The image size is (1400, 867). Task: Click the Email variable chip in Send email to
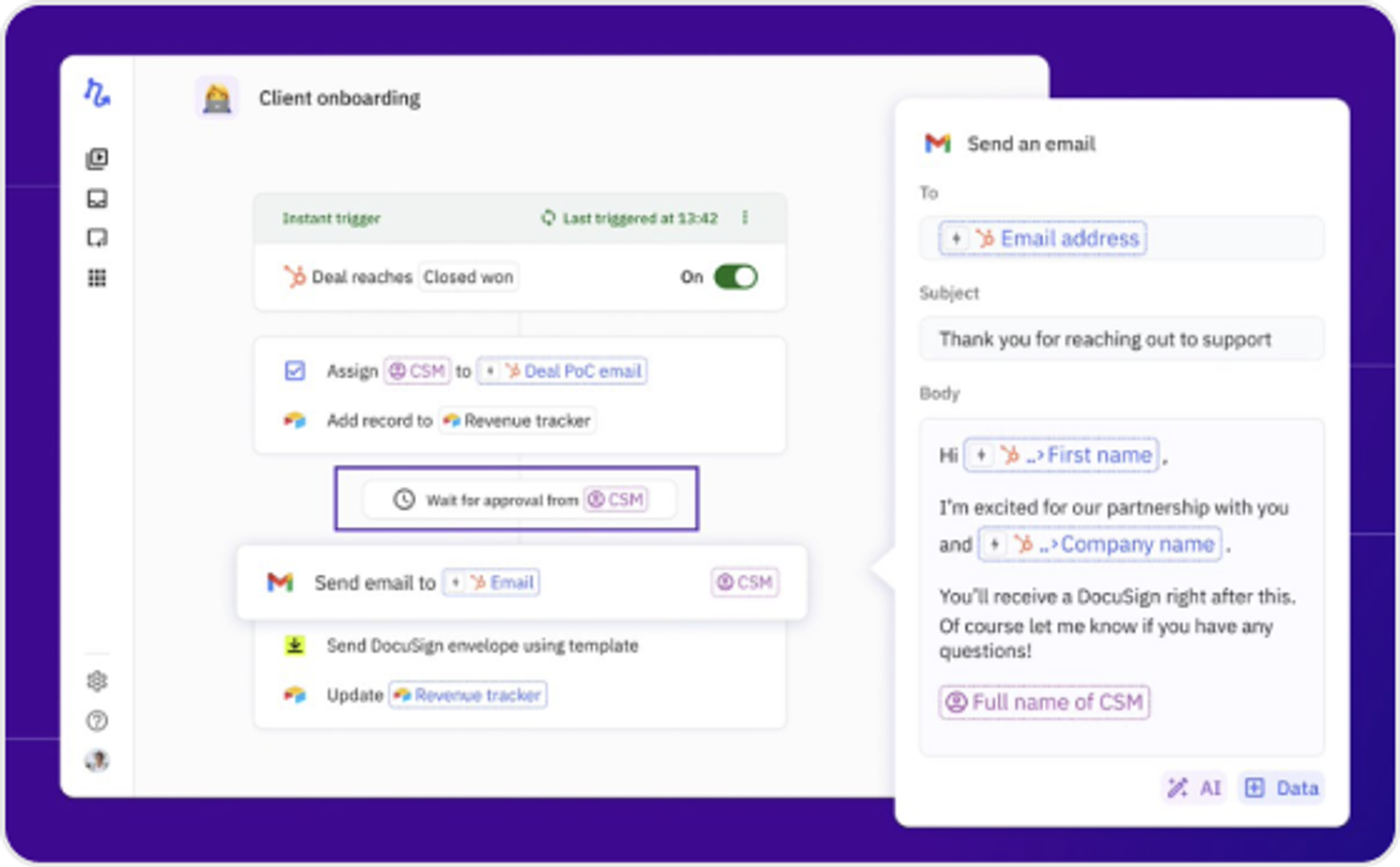[x=491, y=583]
